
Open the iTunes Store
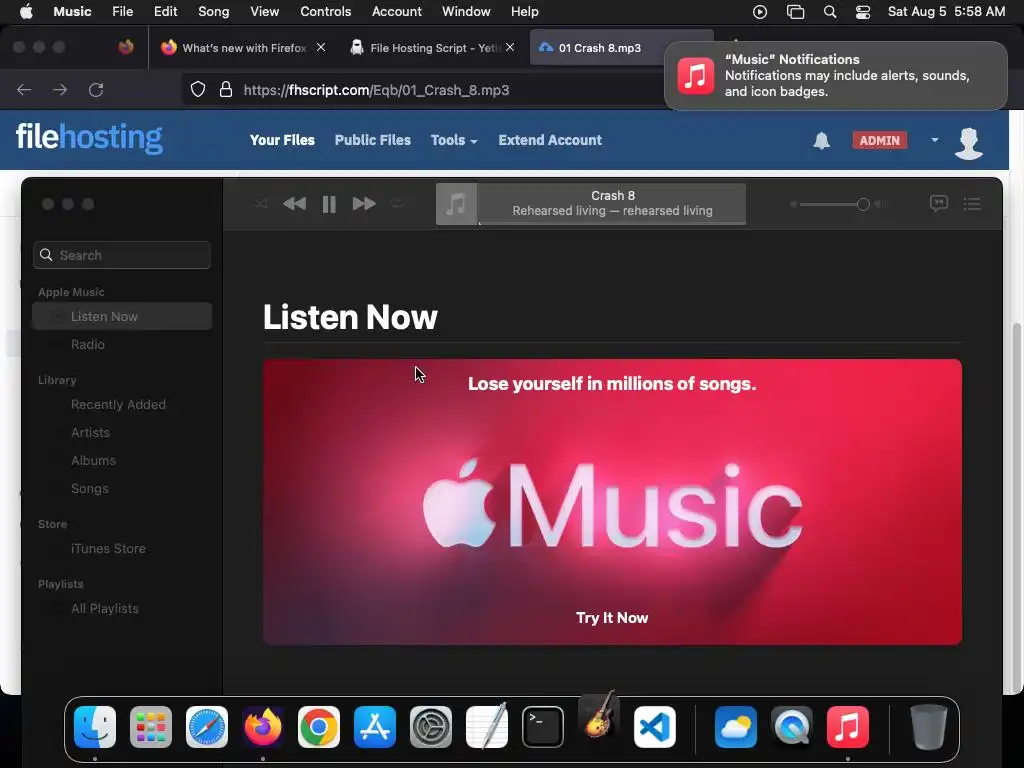[108, 549]
